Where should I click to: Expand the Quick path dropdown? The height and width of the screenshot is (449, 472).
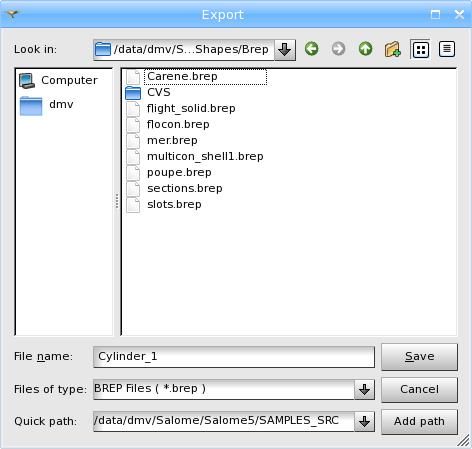coord(364,421)
